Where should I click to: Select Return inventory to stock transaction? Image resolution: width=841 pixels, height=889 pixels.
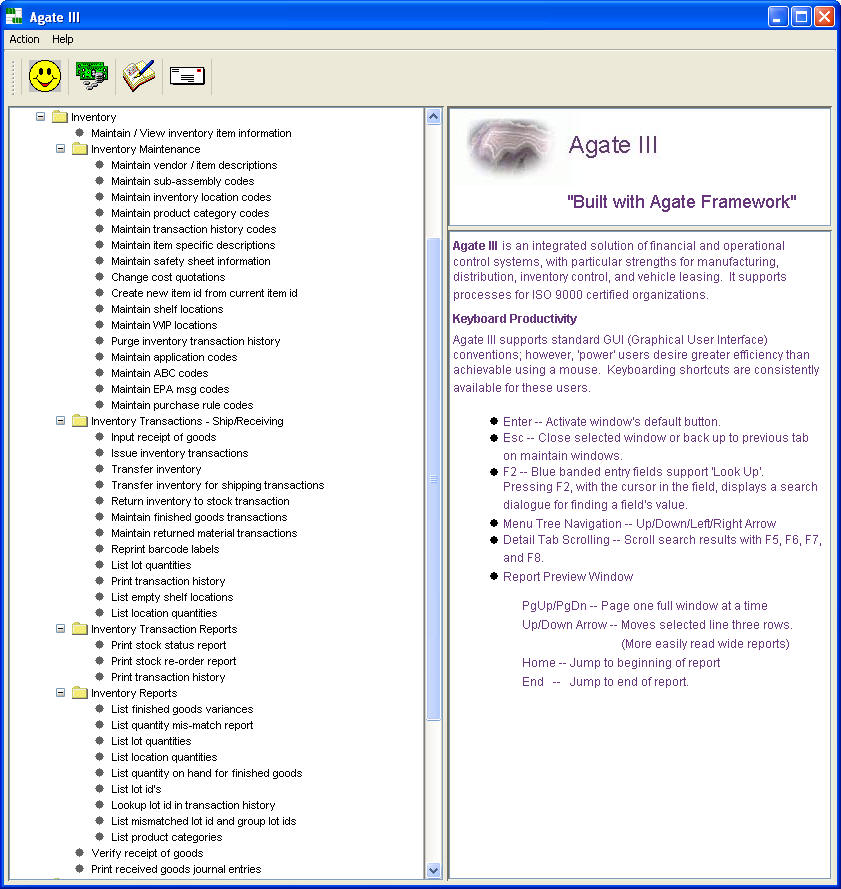(200, 501)
